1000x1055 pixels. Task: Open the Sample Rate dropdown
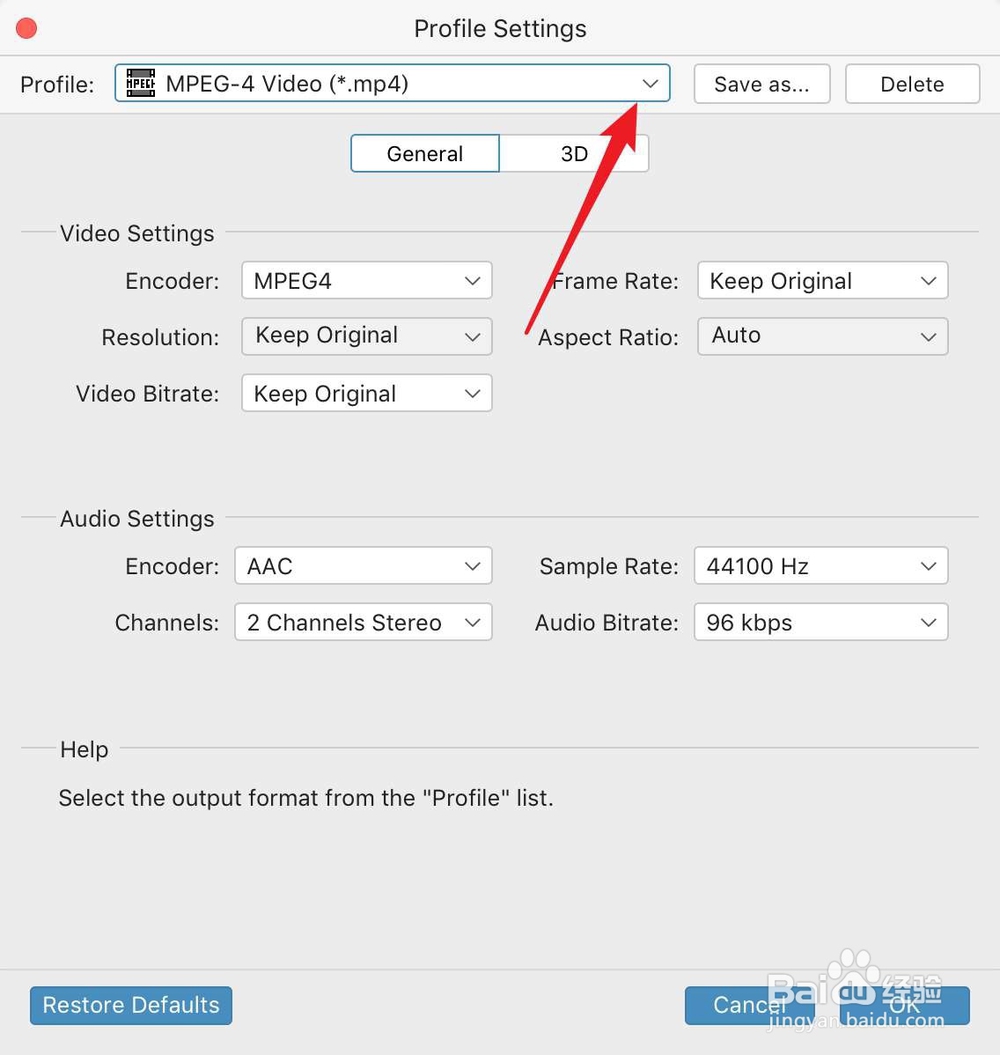tap(820, 566)
